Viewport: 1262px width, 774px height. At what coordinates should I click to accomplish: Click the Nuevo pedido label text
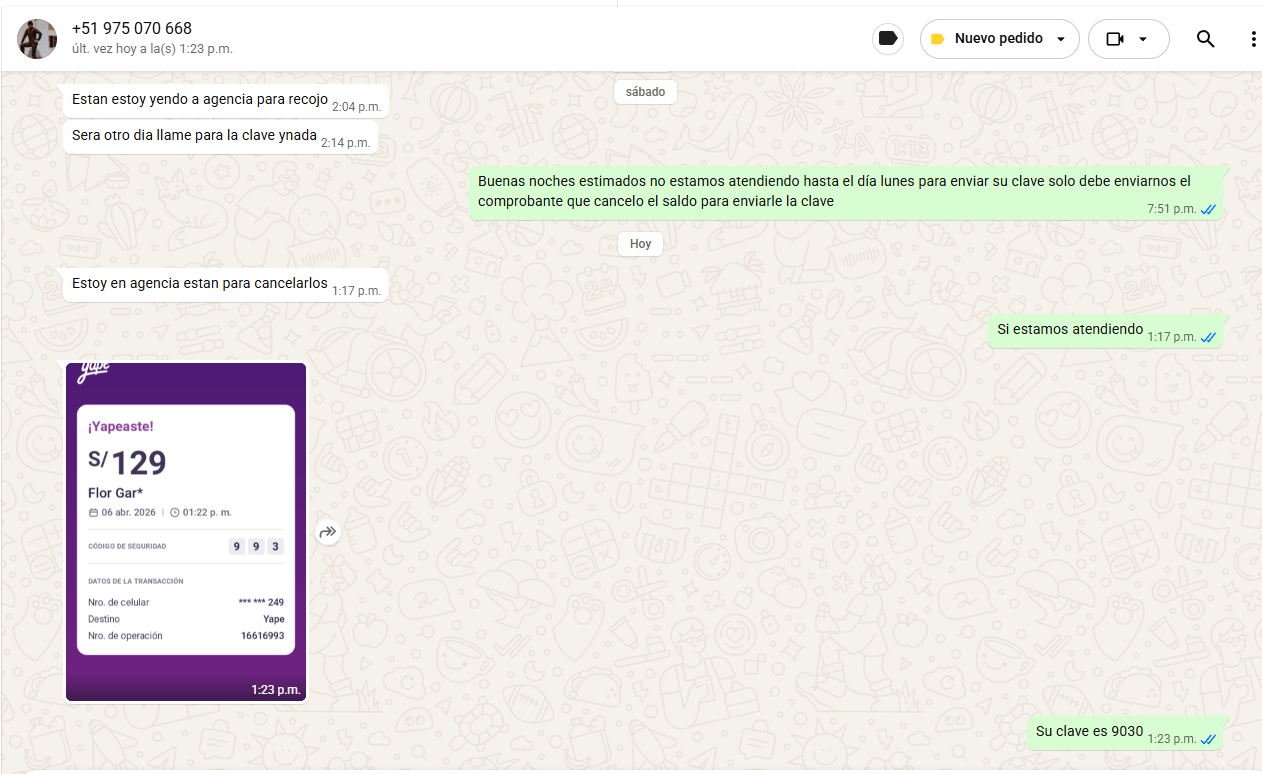998,39
